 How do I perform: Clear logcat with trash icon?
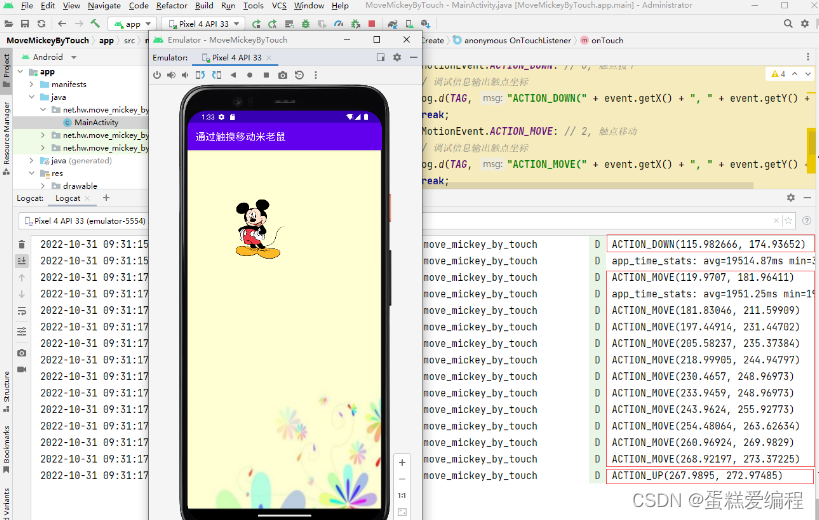click(x=21, y=244)
